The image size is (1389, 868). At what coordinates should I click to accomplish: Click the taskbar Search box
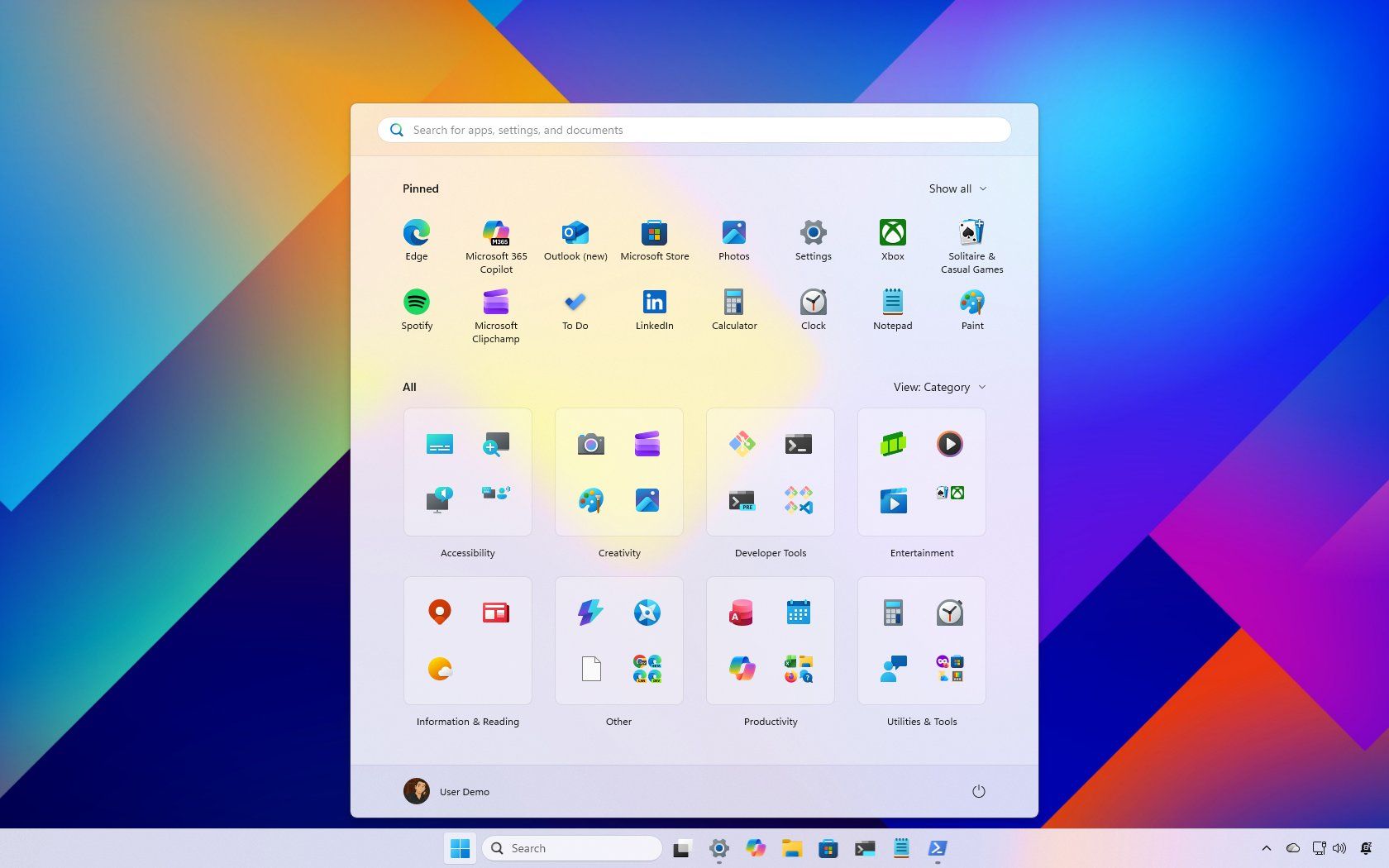click(x=572, y=848)
